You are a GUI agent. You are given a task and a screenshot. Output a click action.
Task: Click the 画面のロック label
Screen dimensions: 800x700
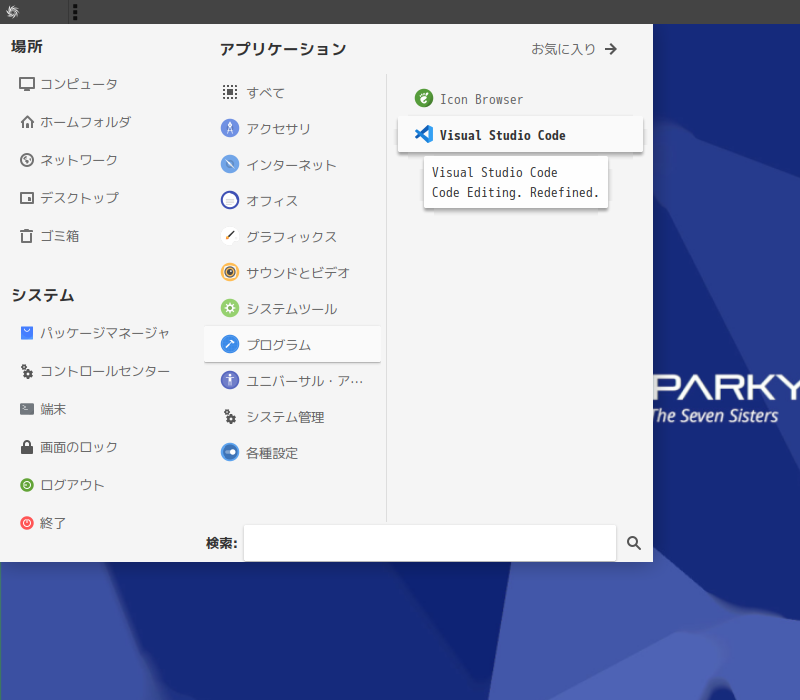coord(79,447)
